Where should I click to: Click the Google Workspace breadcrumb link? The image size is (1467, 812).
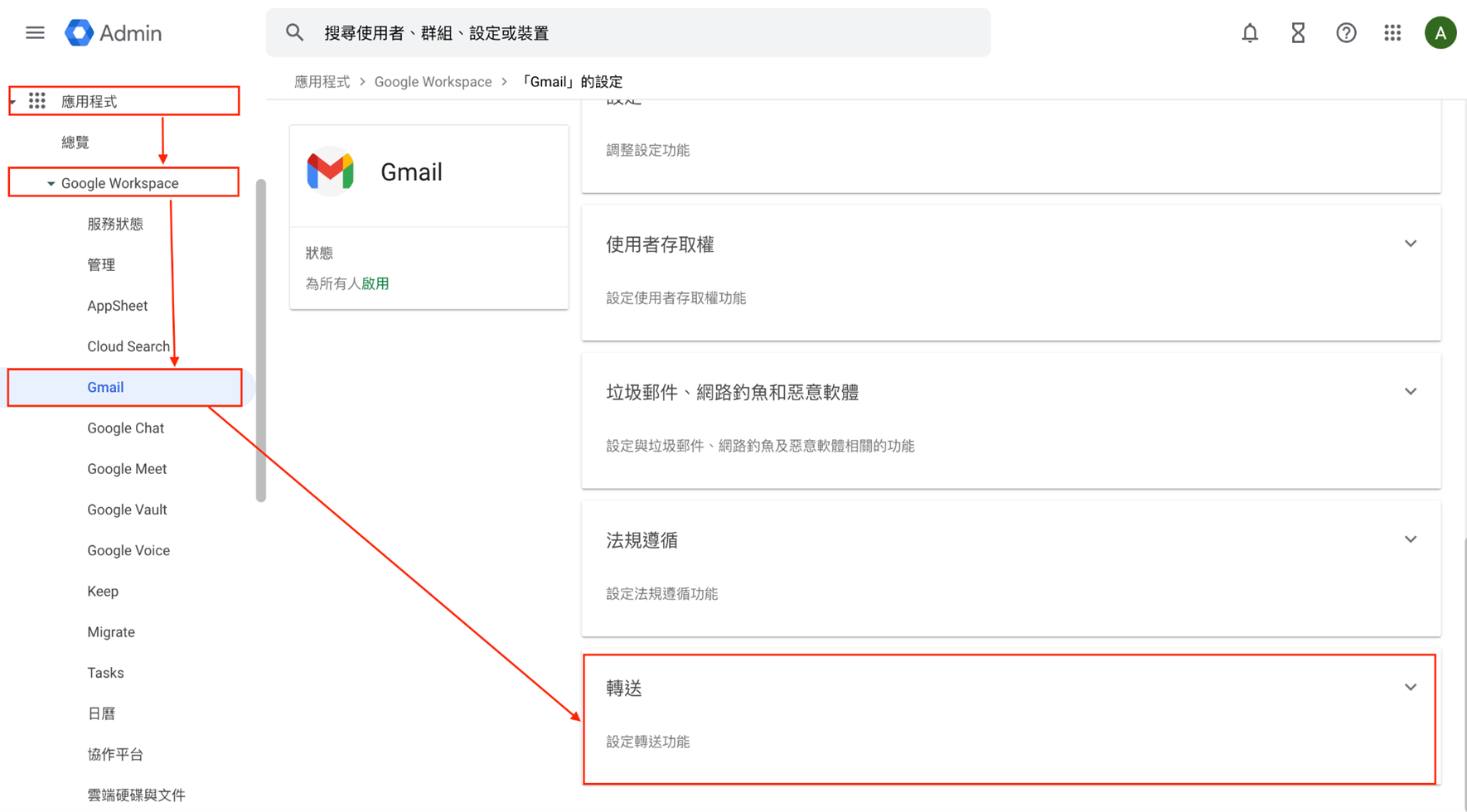point(433,82)
